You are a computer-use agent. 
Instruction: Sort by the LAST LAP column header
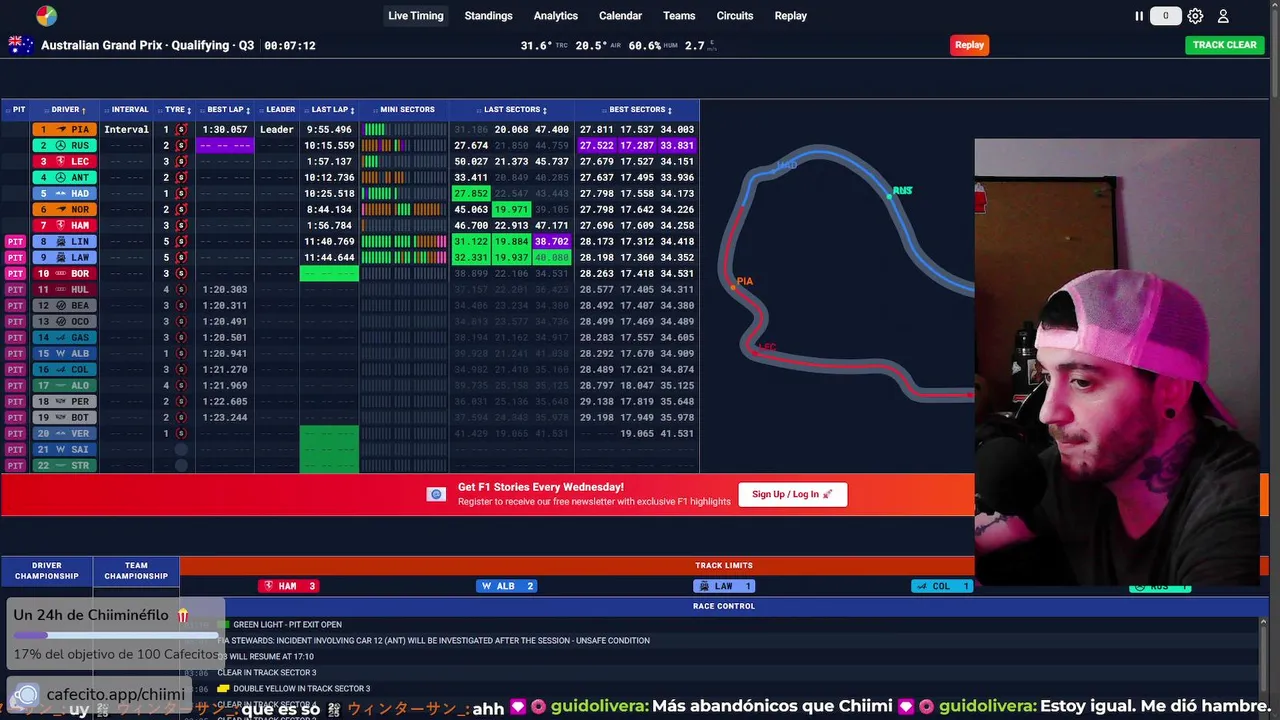[x=329, y=110]
